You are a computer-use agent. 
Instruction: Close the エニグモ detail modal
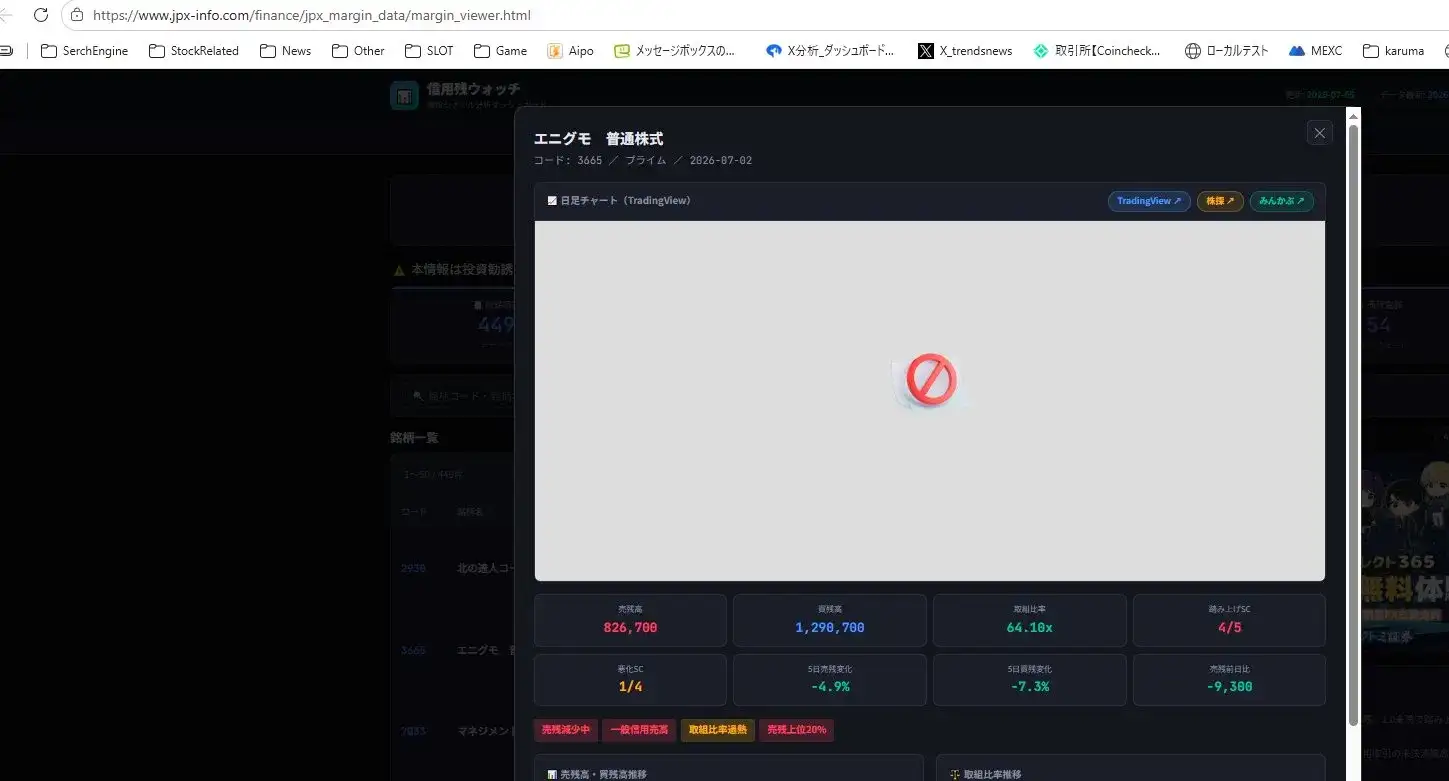(x=1319, y=133)
